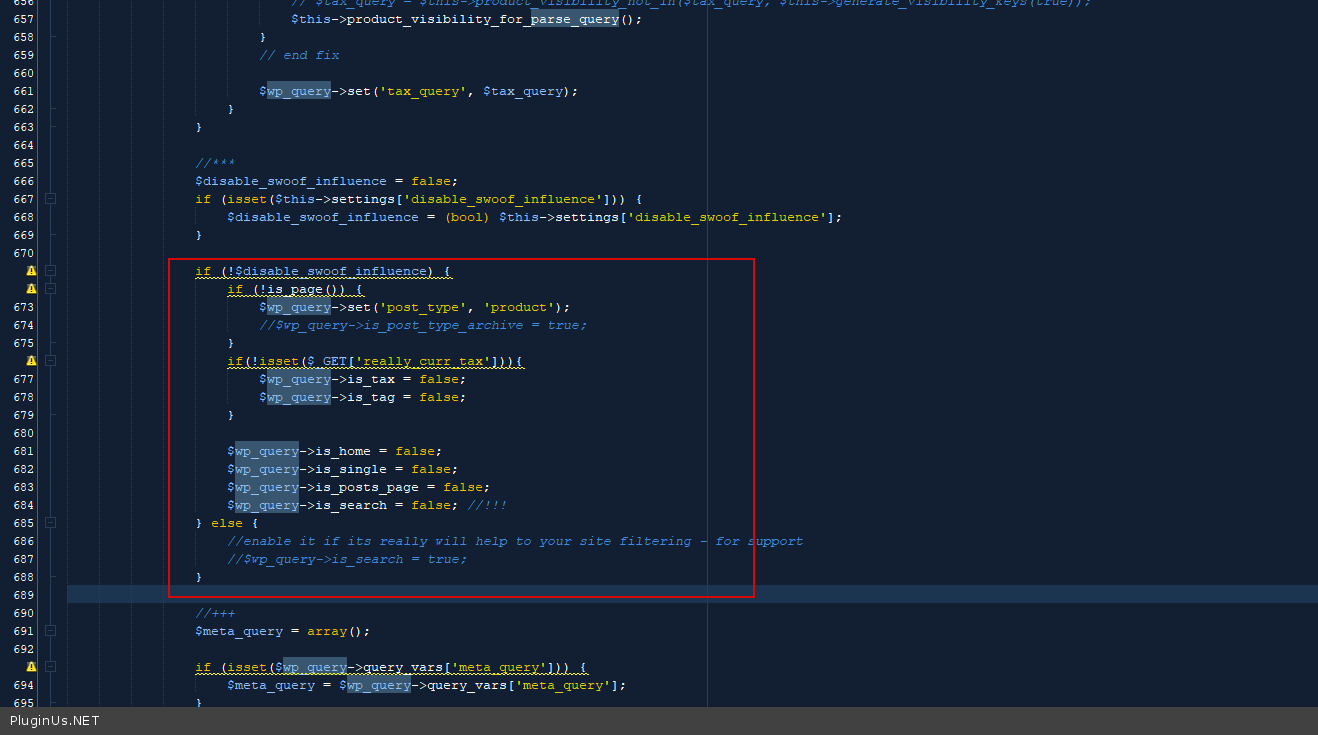Click line number 689 in the gutter
This screenshot has width=1318, height=735.
pos(23,595)
